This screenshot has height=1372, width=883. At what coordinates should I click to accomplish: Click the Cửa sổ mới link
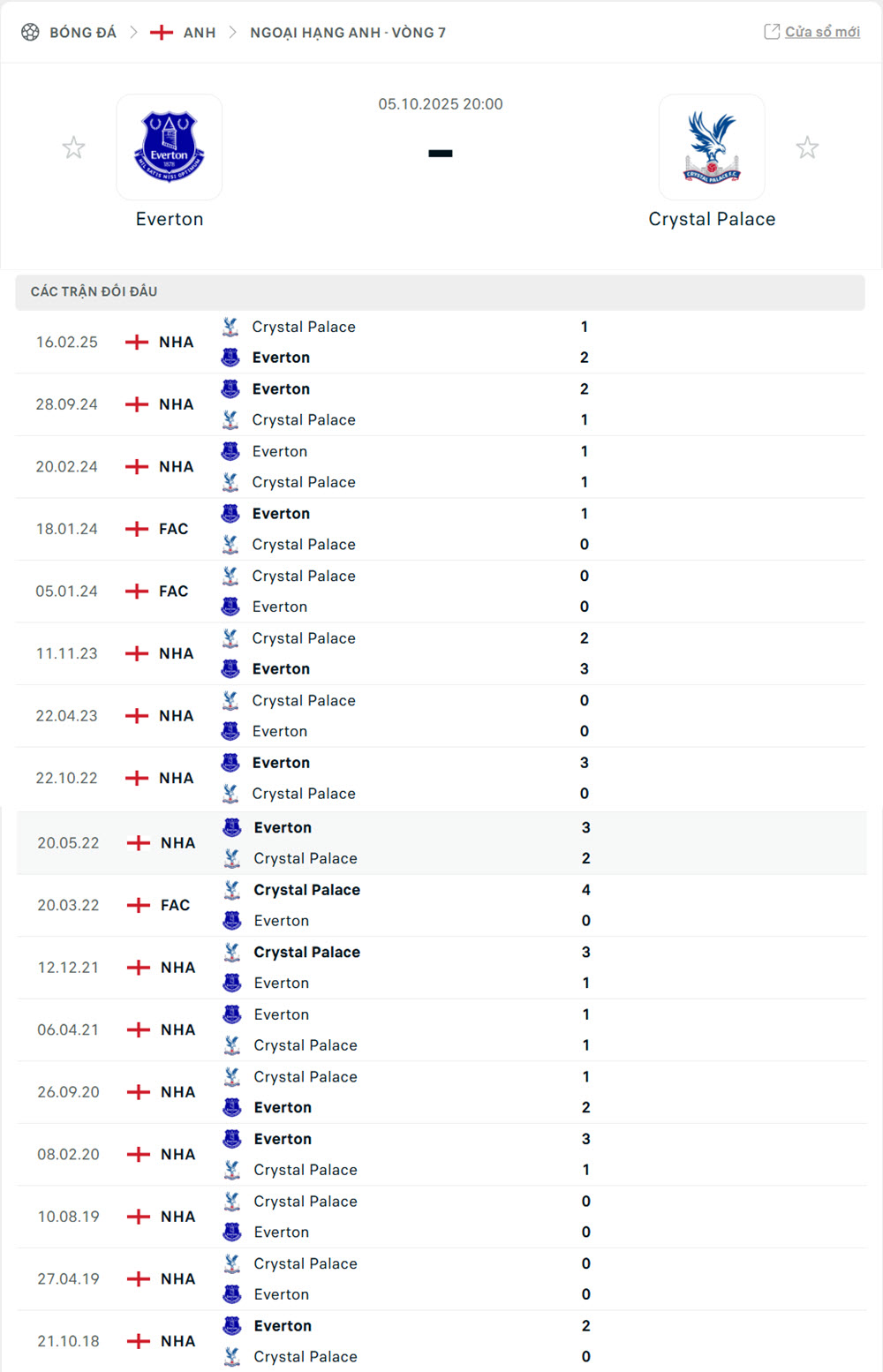822,32
